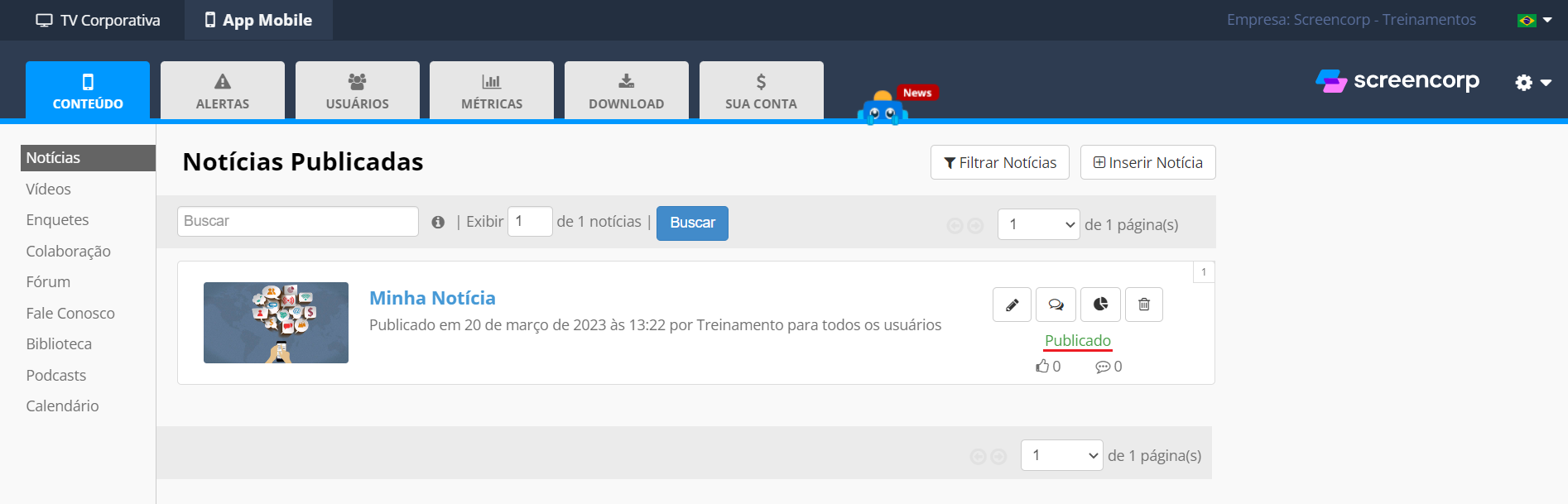The height and width of the screenshot is (504, 1568).
Task: Expand the Brazil flag language selector
Action: pos(1534,20)
